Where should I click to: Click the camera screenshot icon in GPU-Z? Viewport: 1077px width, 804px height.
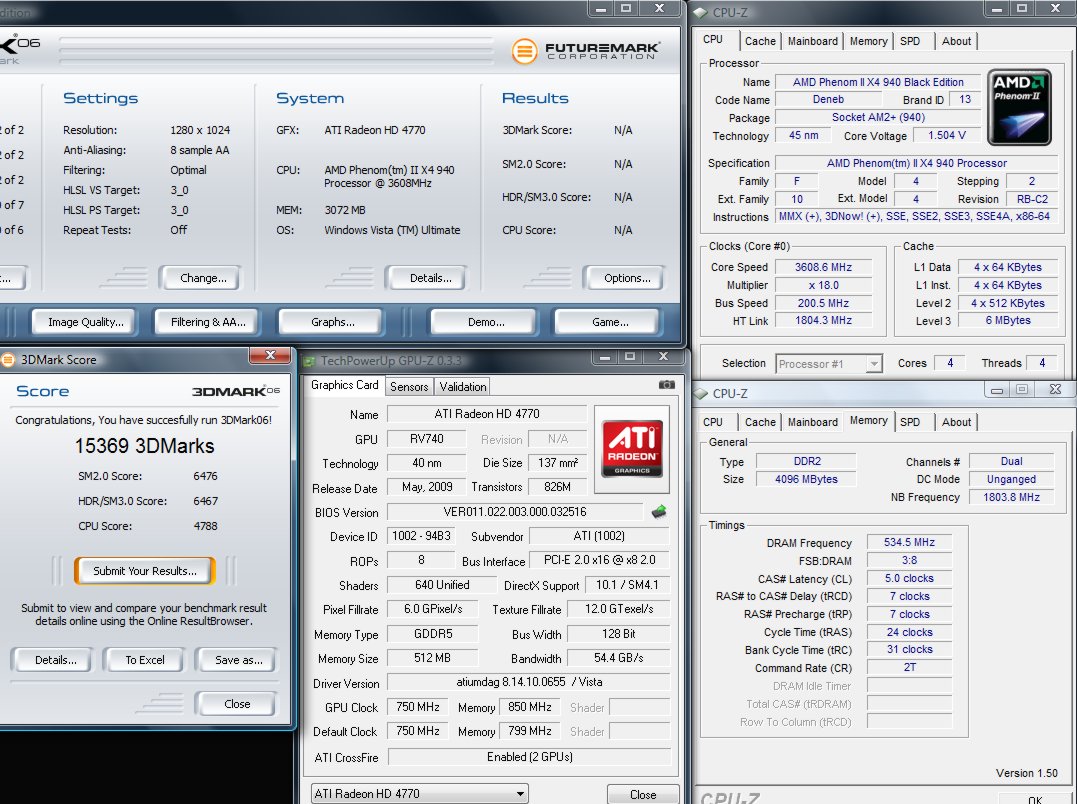pyautogui.click(x=666, y=385)
